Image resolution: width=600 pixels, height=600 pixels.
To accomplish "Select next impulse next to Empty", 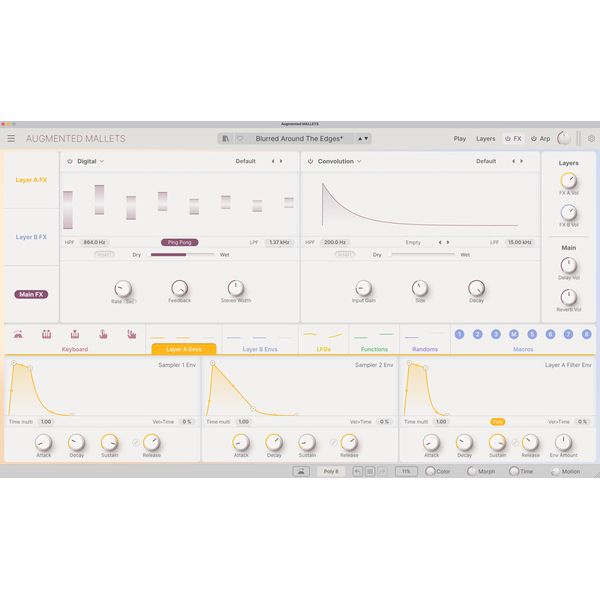I will (448, 242).
